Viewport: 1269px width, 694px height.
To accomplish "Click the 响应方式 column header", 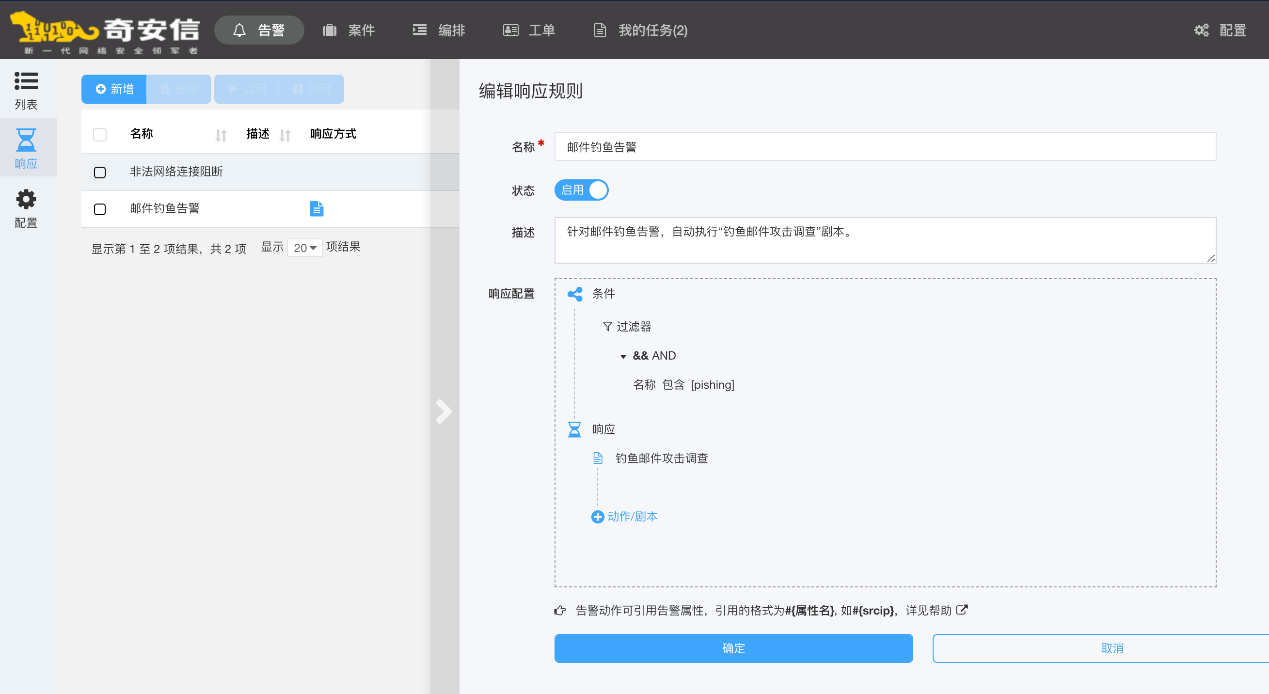I will tap(333, 134).
